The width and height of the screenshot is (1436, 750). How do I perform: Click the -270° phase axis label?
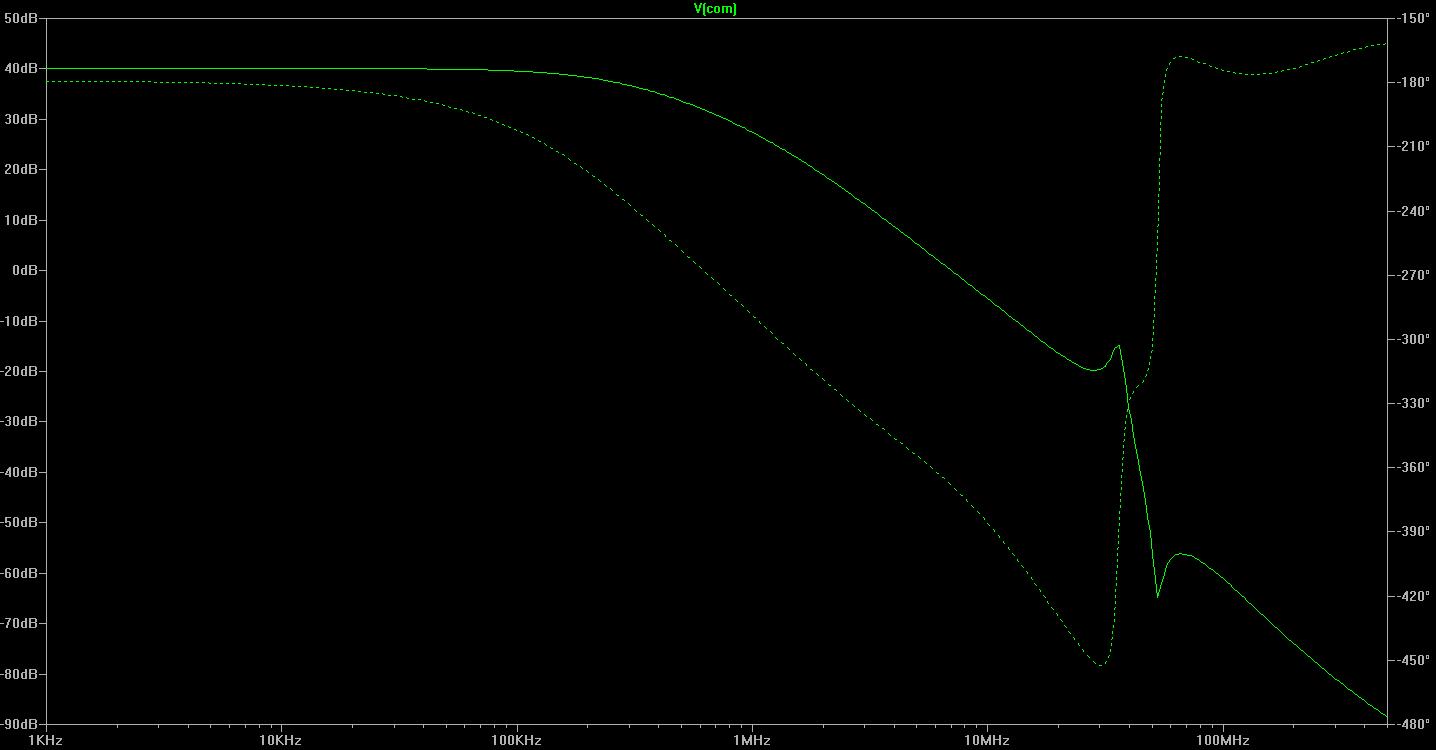1415,275
